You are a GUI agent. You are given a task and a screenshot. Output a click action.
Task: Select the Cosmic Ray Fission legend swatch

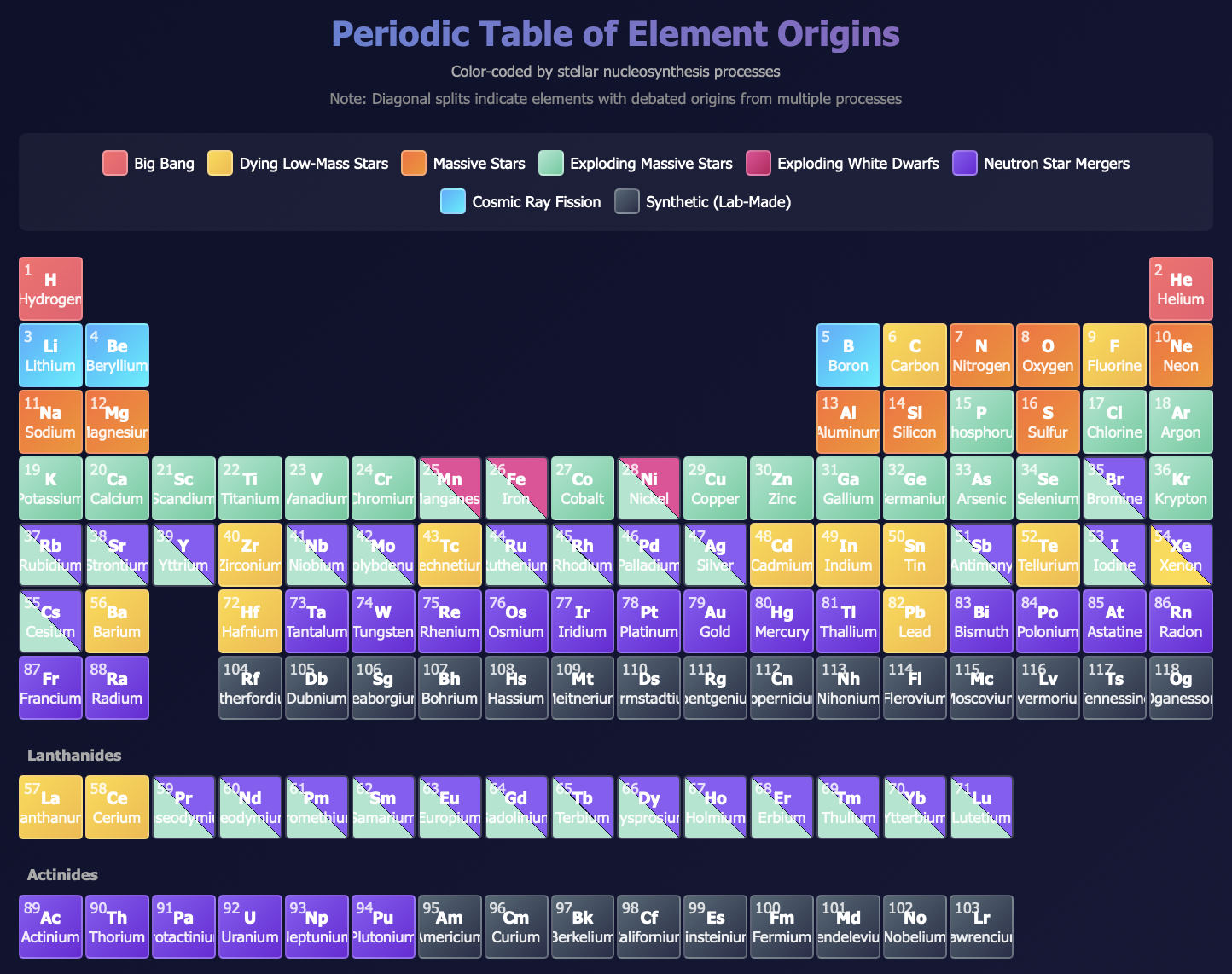click(x=453, y=201)
